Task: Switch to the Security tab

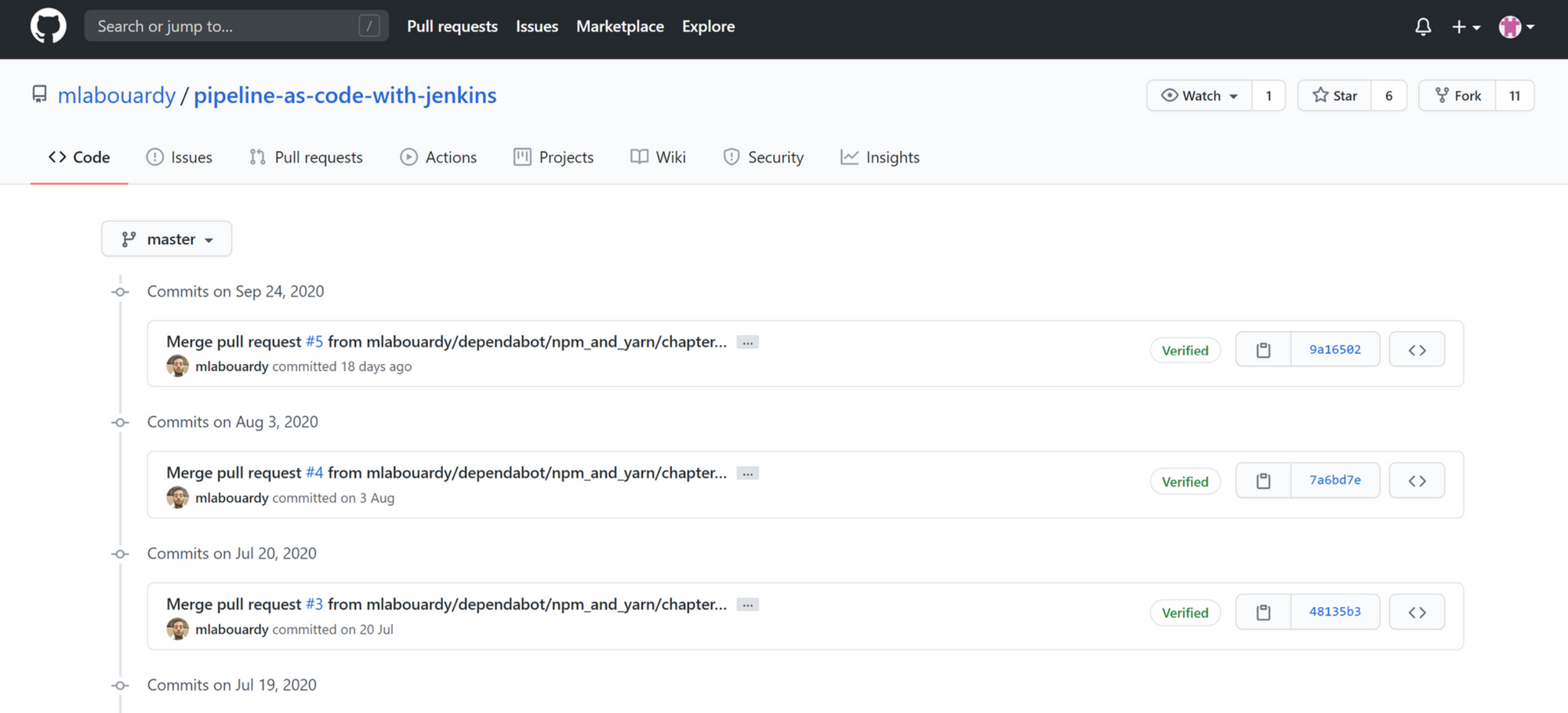Action: coord(763,157)
